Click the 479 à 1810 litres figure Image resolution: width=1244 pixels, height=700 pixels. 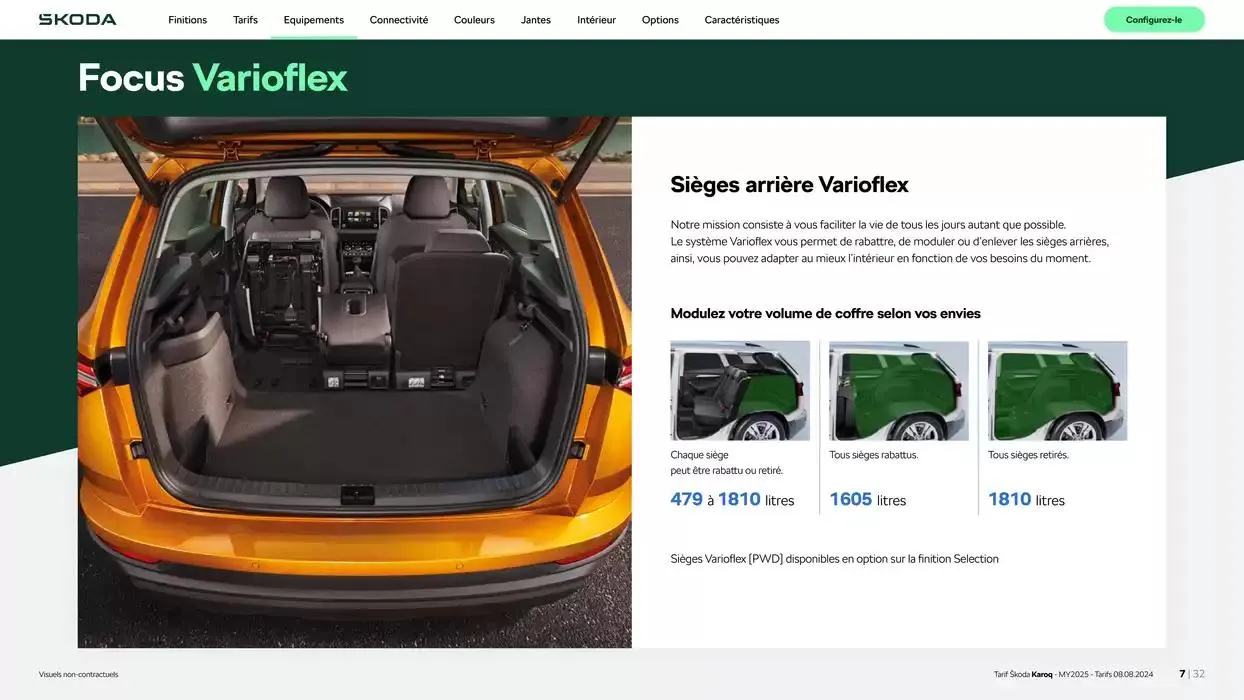[x=732, y=500]
